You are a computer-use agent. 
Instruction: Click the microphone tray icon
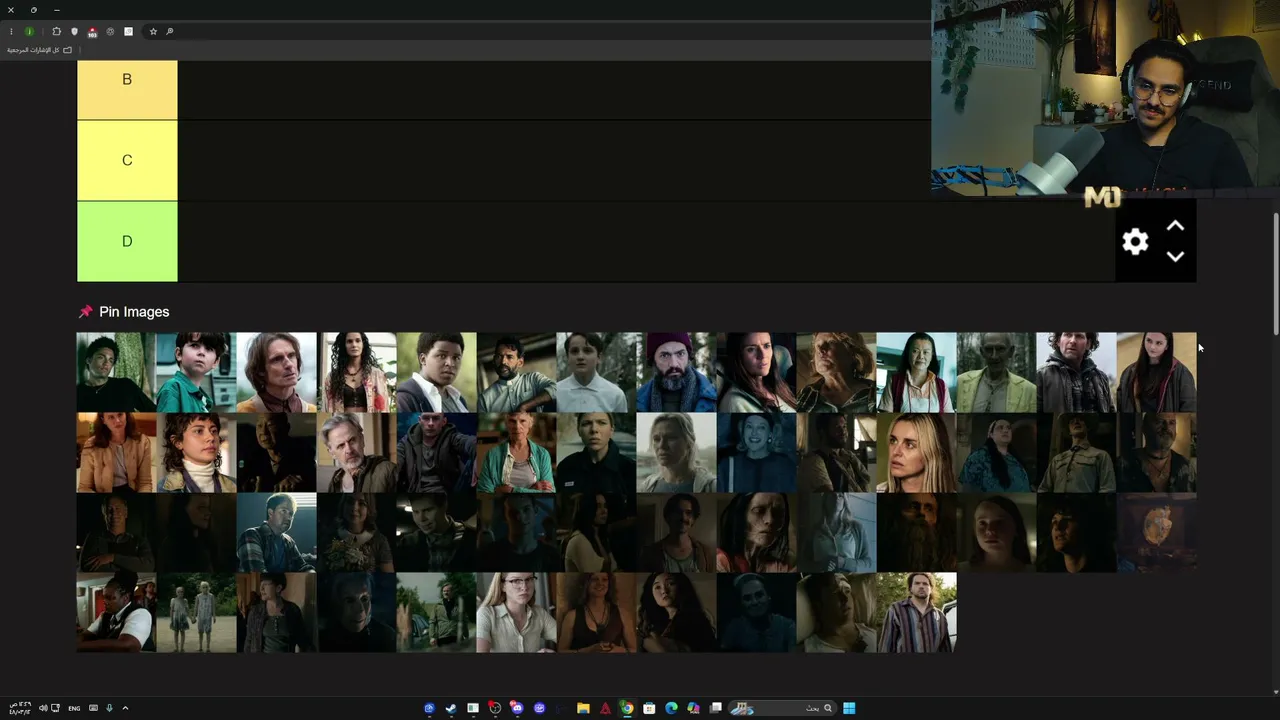click(109, 708)
